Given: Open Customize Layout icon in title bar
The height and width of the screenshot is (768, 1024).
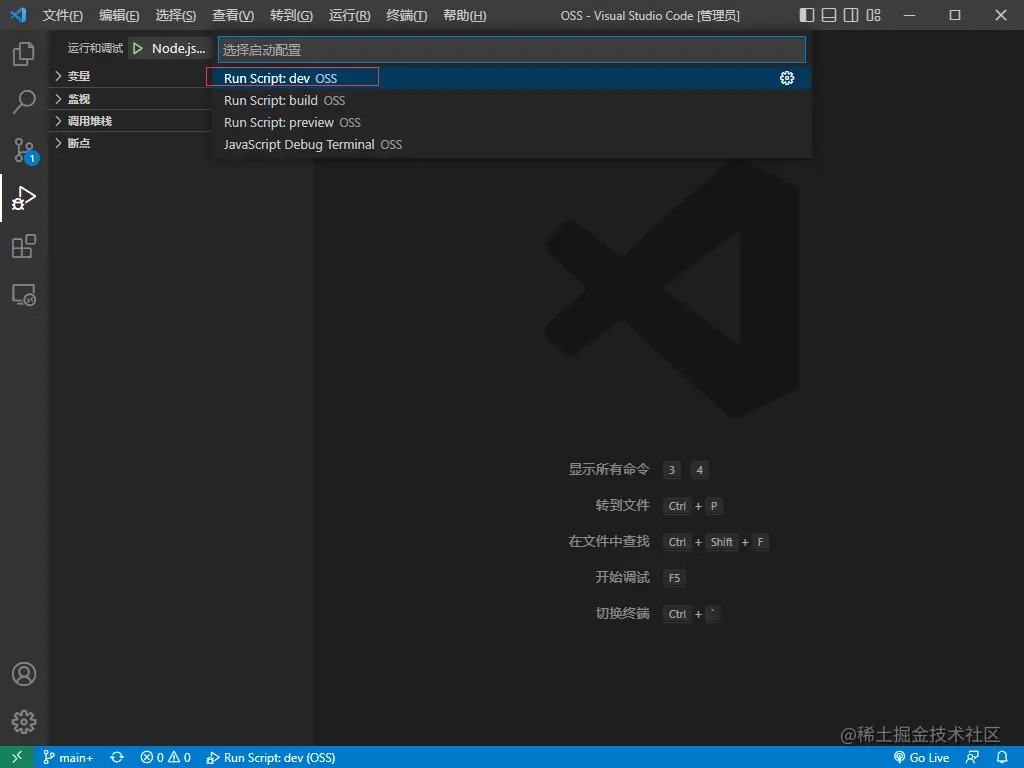Looking at the screenshot, I should [x=873, y=15].
